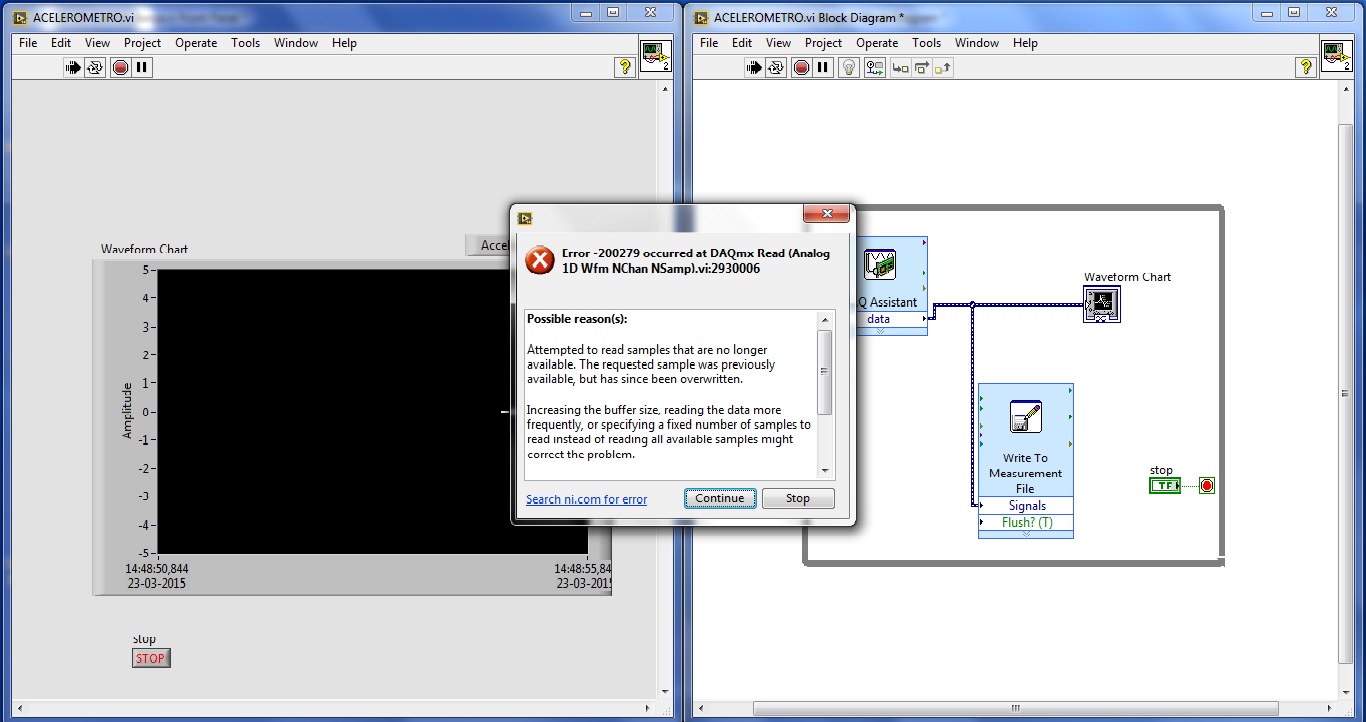Image resolution: width=1366 pixels, height=722 pixels.
Task: Toggle Retain Wire Values in the Block Diagram toolbar
Action: (x=875, y=68)
